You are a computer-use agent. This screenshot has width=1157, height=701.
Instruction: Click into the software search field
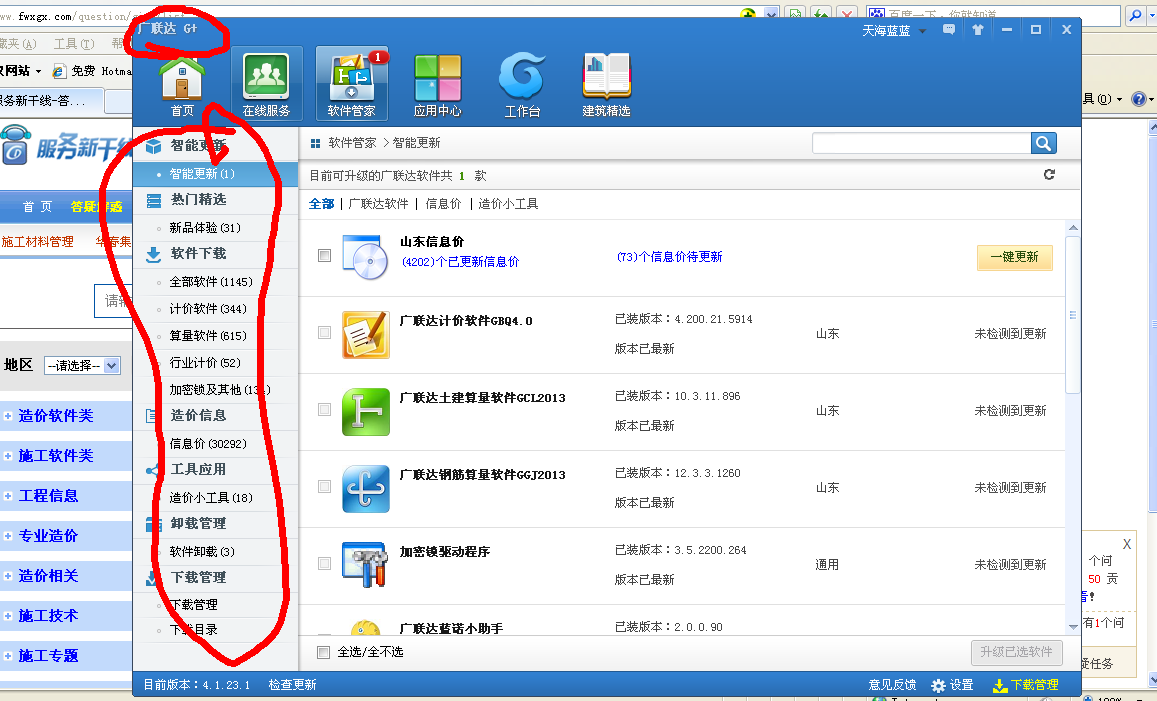pyautogui.click(x=922, y=143)
